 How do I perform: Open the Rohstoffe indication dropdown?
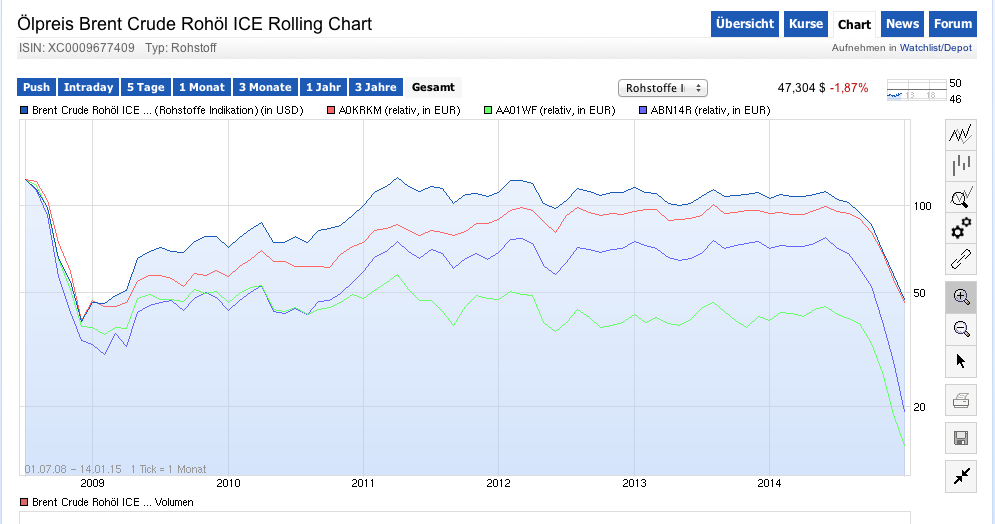click(x=663, y=88)
